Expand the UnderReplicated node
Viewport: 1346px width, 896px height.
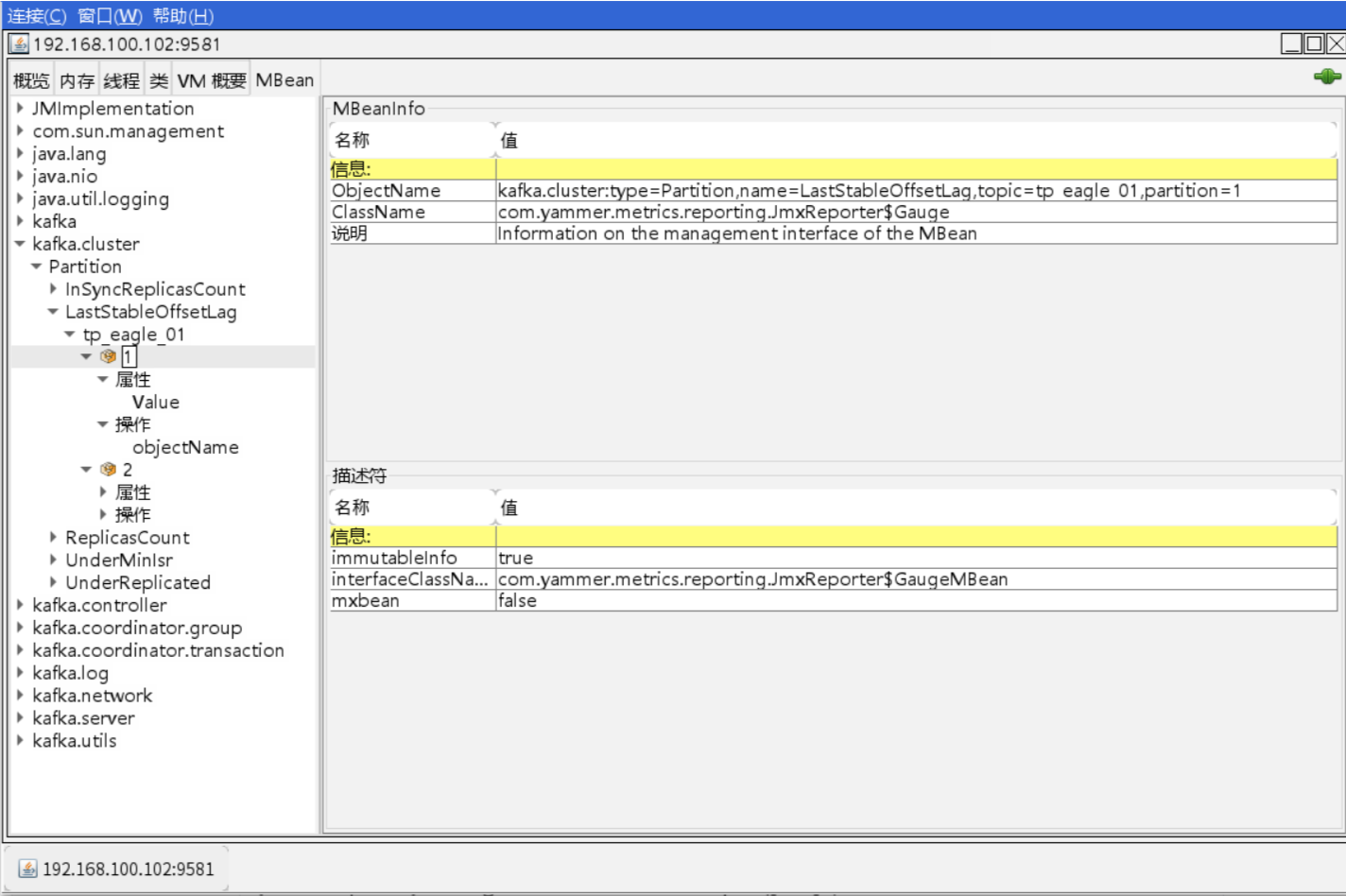pos(53,582)
